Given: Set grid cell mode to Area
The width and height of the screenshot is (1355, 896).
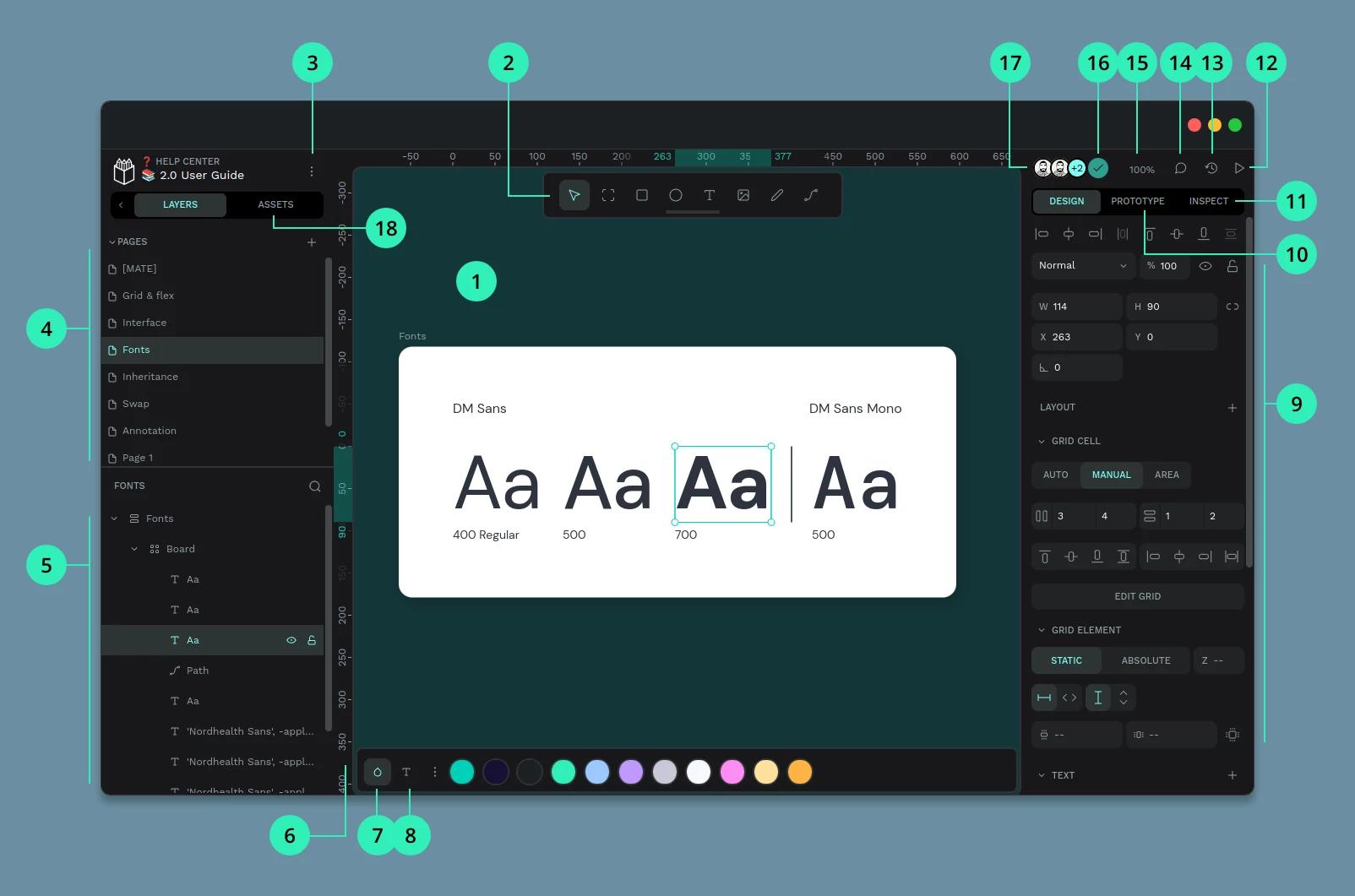Looking at the screenshot, I should (1166, 475).
